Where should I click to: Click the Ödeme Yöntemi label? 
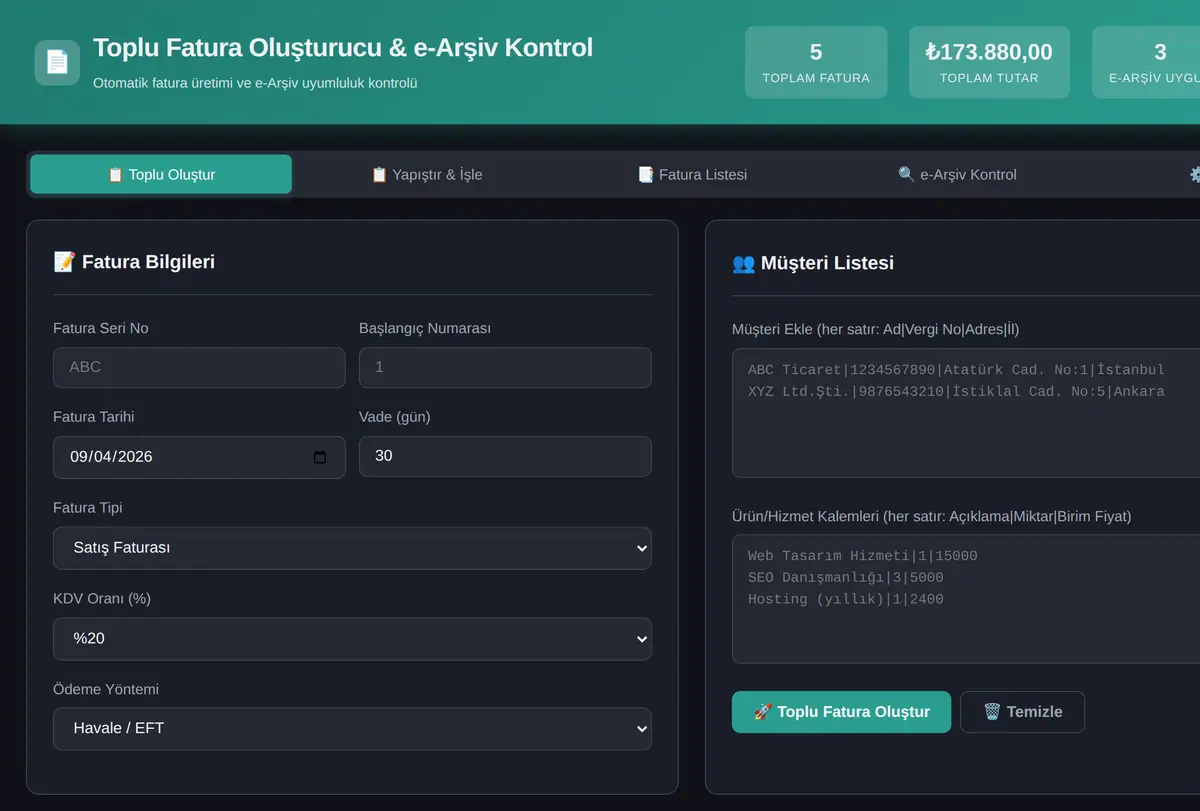tap(106, 689)
